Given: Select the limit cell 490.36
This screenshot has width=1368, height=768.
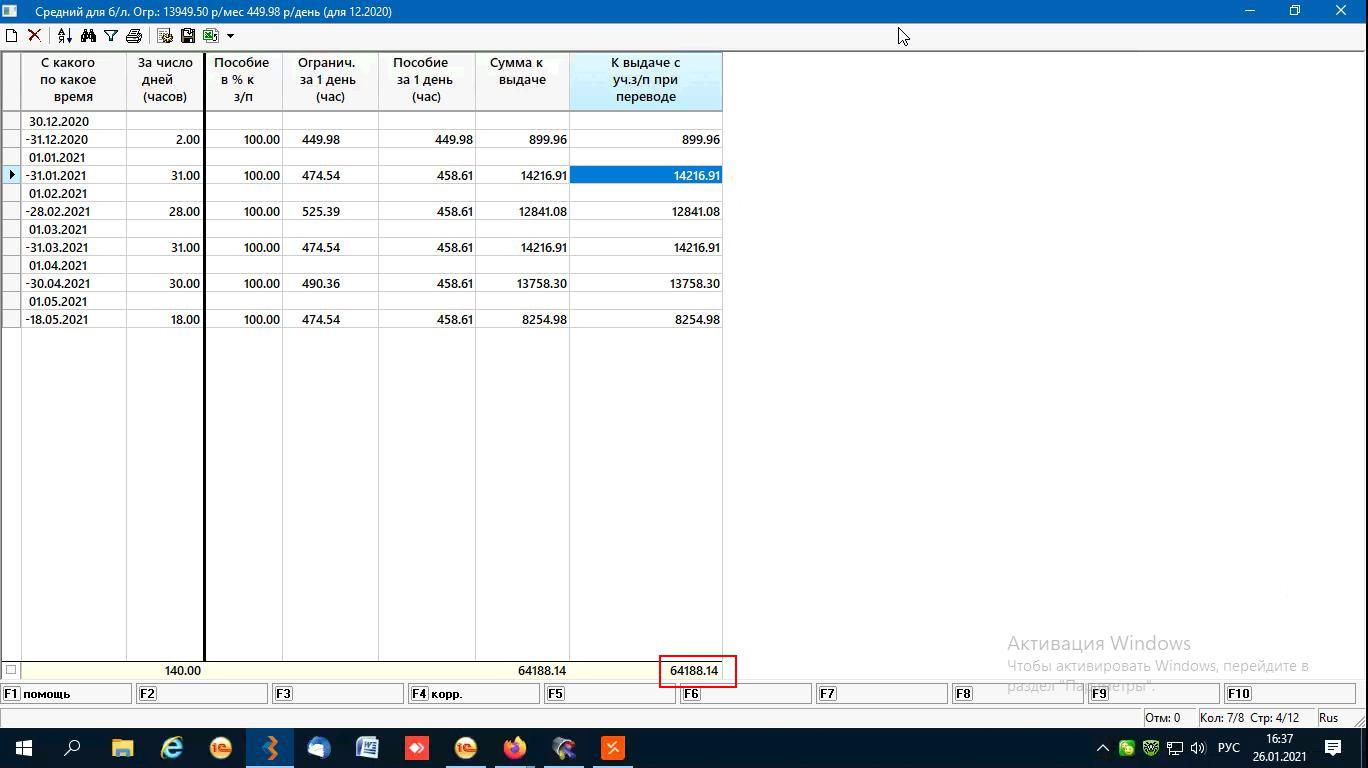Looking at the screenshot, I should click(330, 283).
